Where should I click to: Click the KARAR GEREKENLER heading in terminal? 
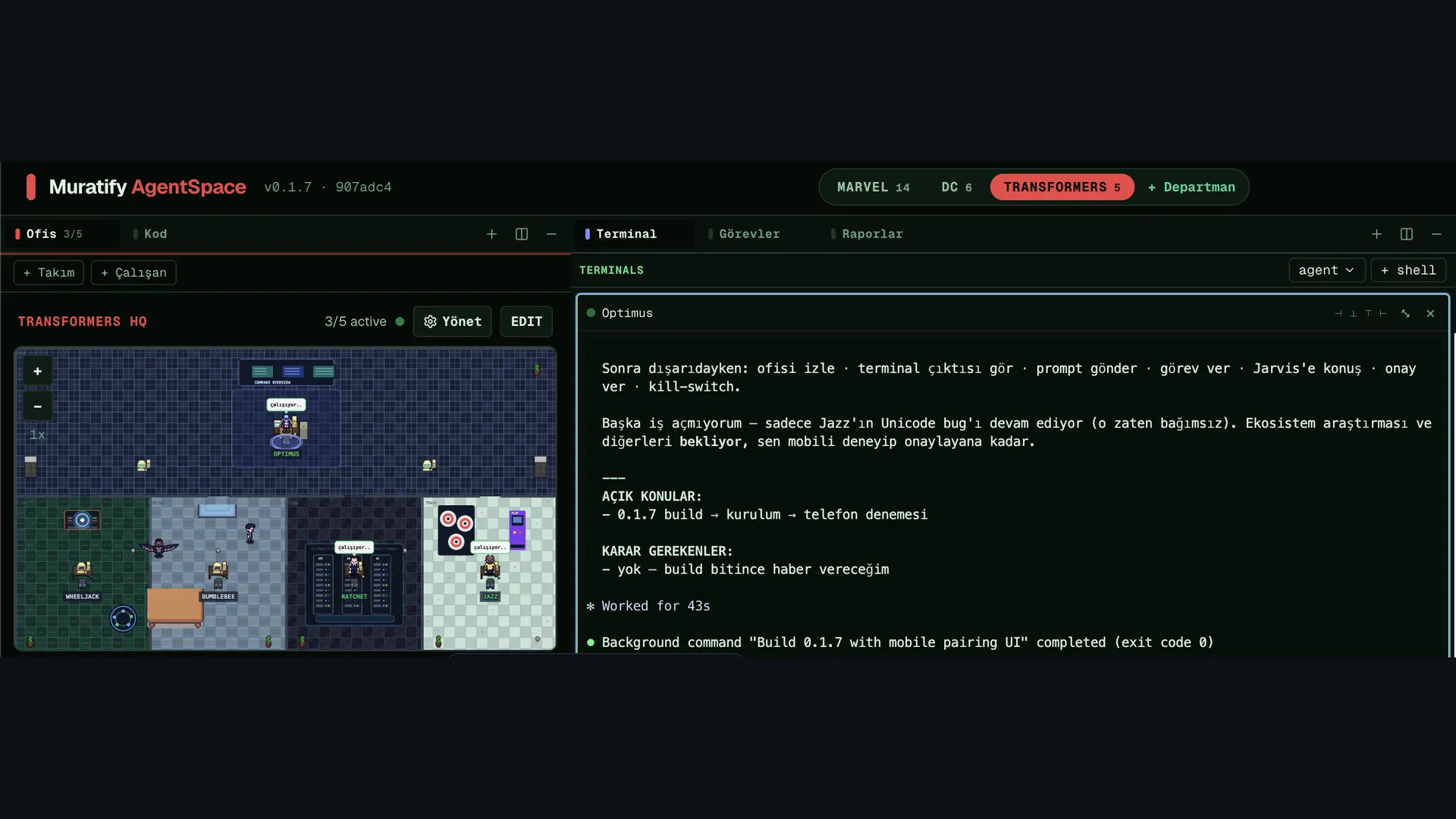coord(667,551)
